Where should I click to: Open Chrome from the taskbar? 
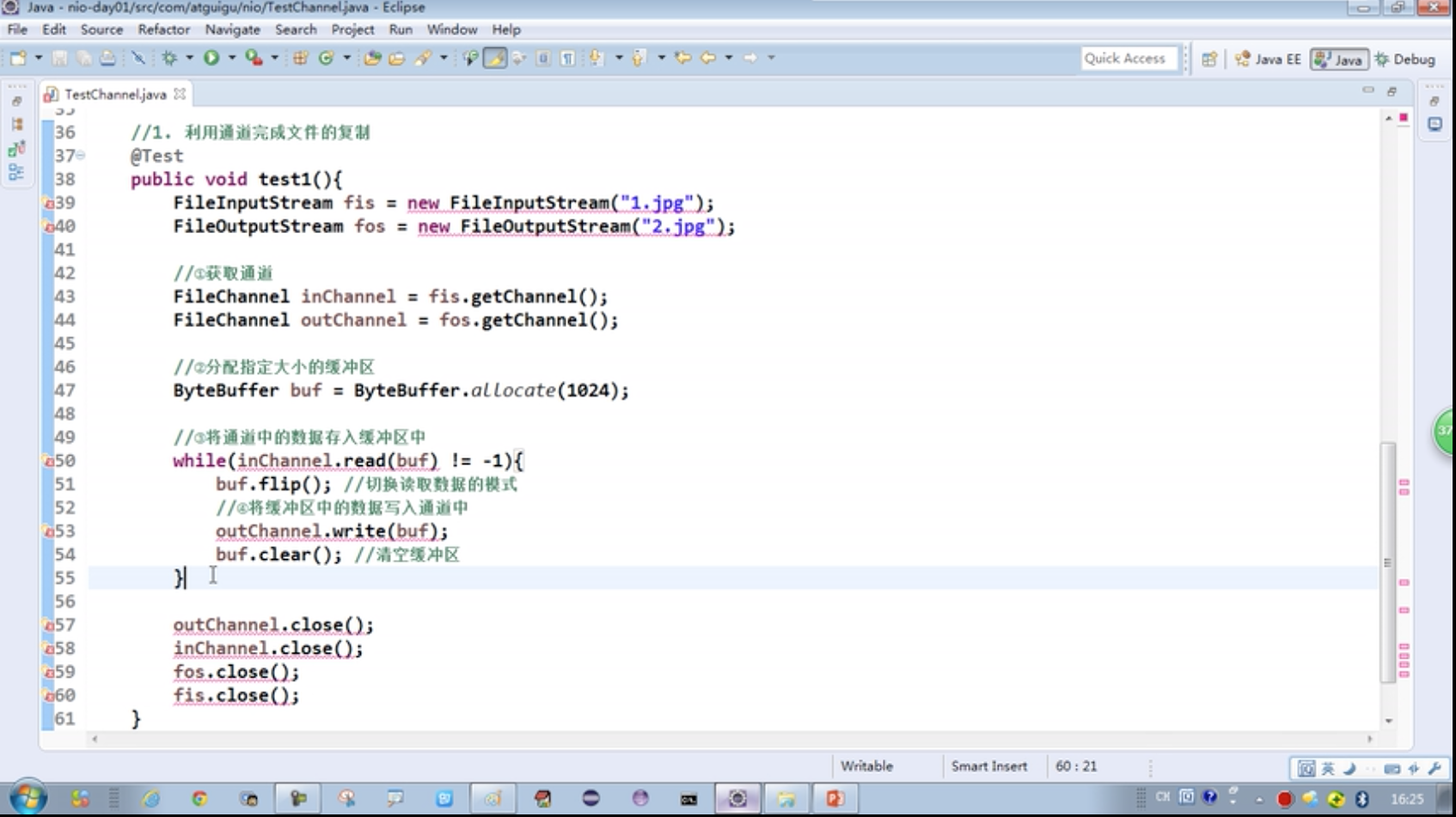click(x=199, y=799)
